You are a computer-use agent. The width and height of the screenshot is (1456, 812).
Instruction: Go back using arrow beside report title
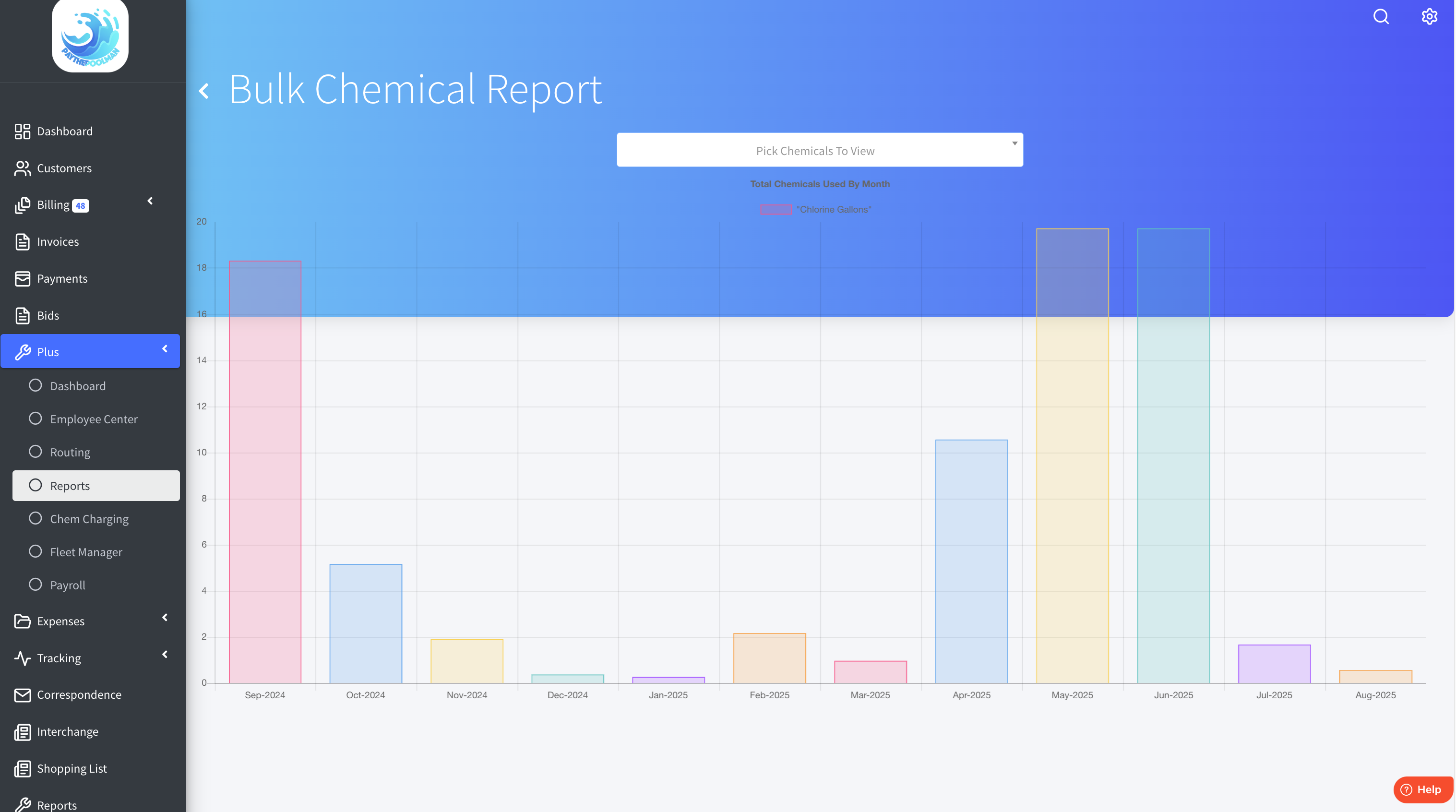pos(204,90)
